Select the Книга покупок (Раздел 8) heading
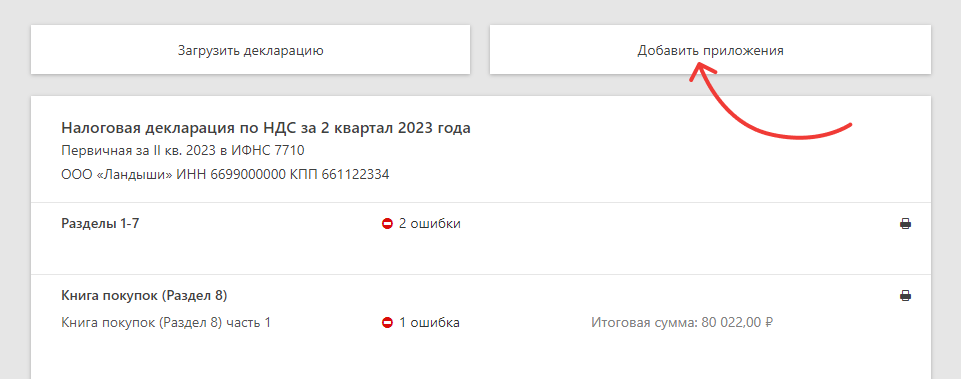 [145, 296]
